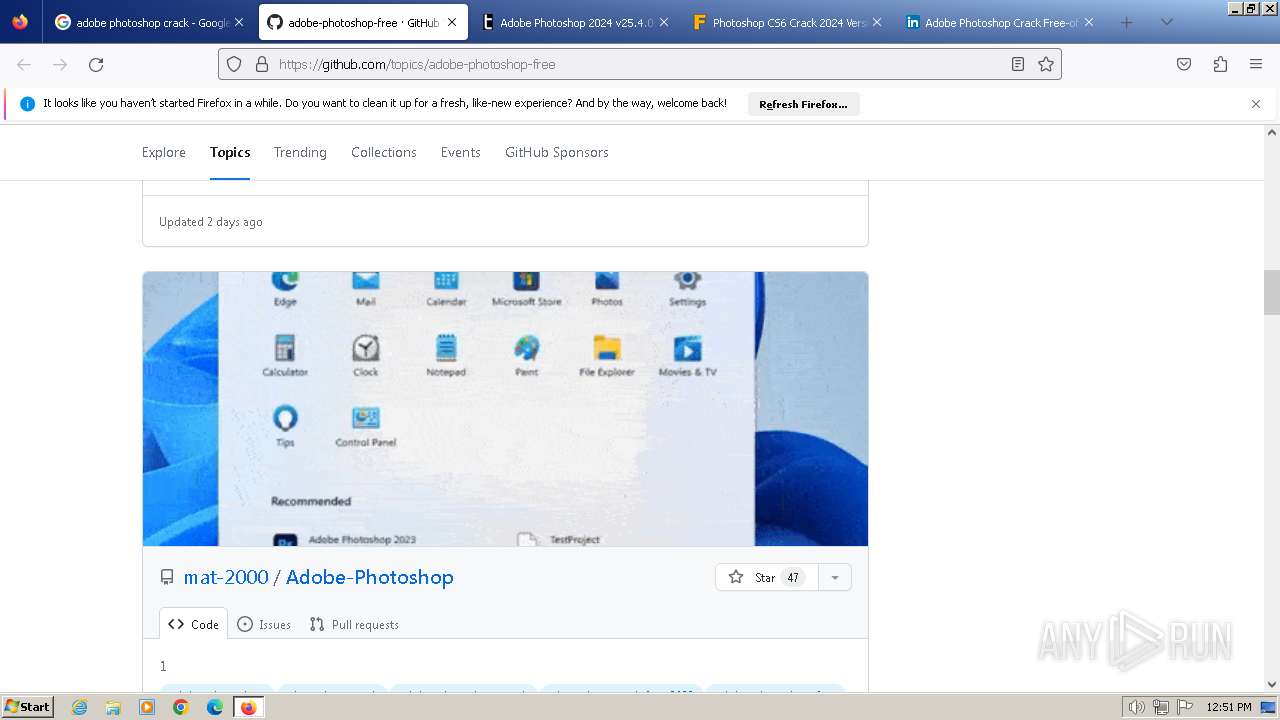Open the Firefox application menu
Image resolution: width=1280 pixels, height=720 pixels.
tap(1256, 64)
